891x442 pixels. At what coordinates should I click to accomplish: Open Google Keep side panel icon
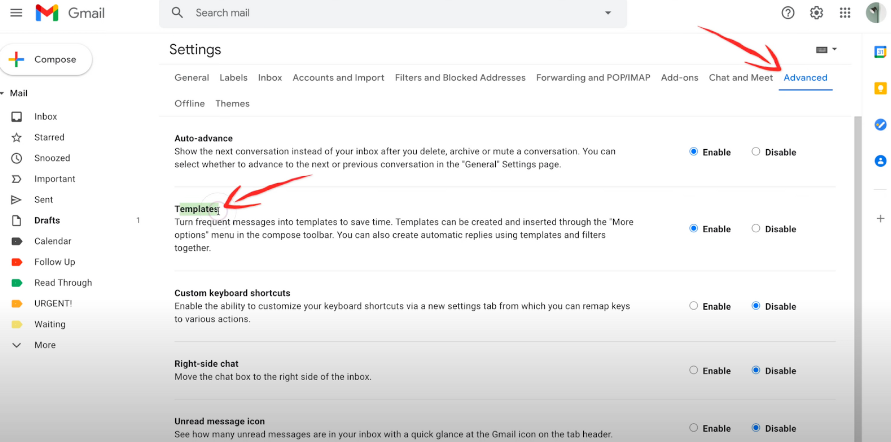click(880, 89)
